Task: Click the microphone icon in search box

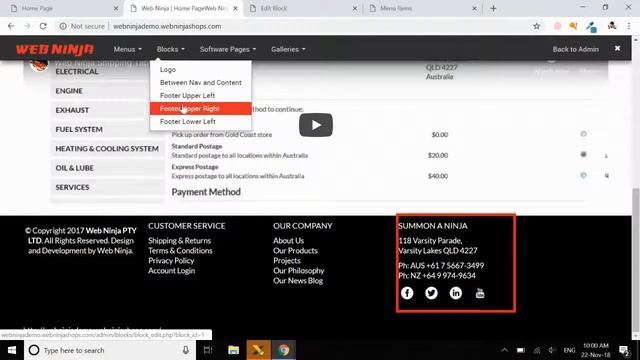Action: click(186, 350)
